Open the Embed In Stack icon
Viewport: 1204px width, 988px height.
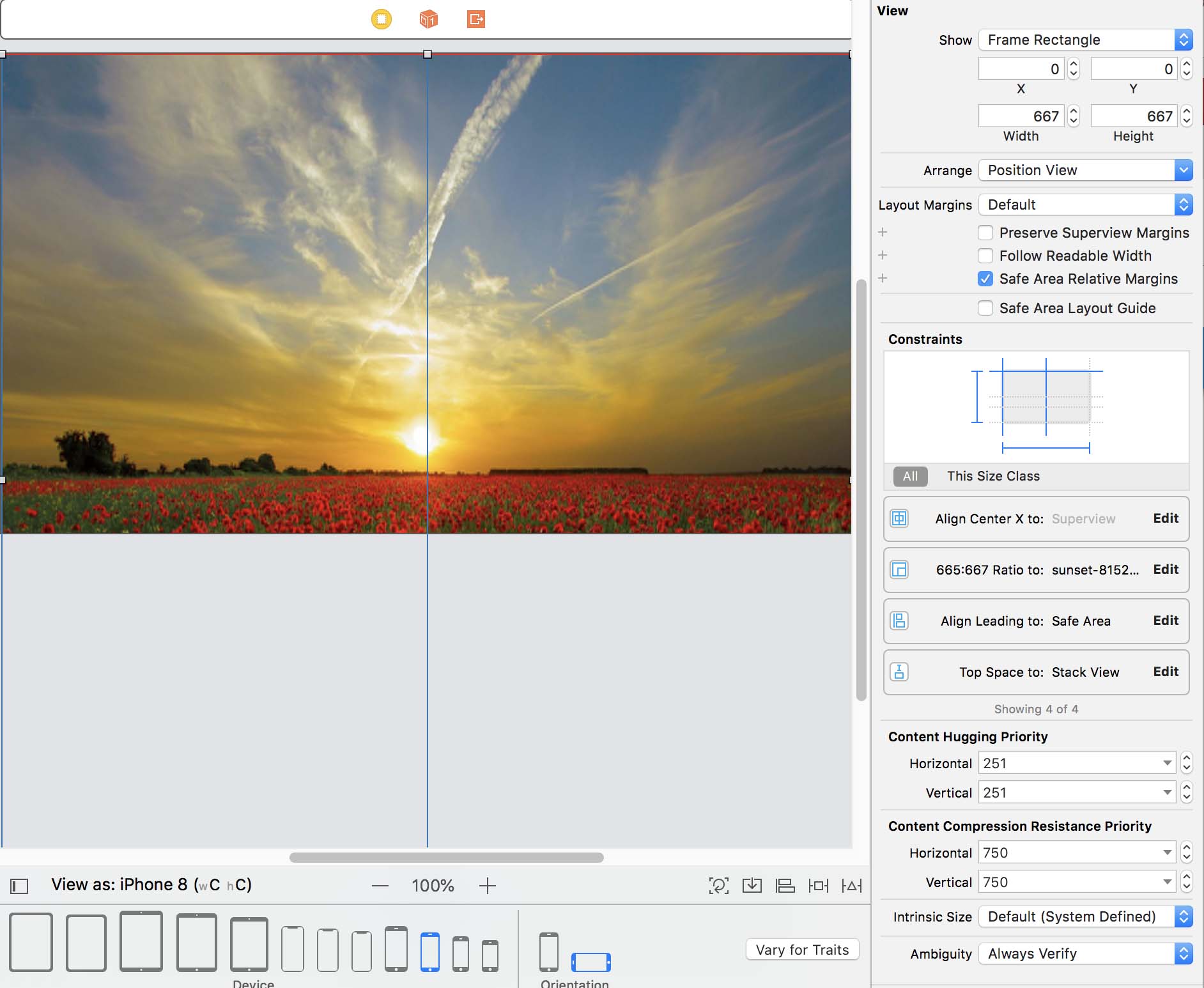click(x=752, y=885)
